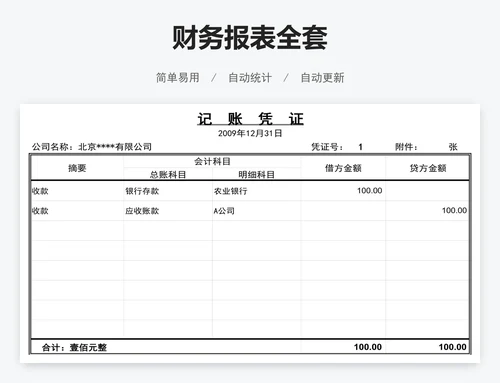This screenshot has height=383, width=500.
Task: Select the voucher number value 1
Action: (x=360, y=147)
